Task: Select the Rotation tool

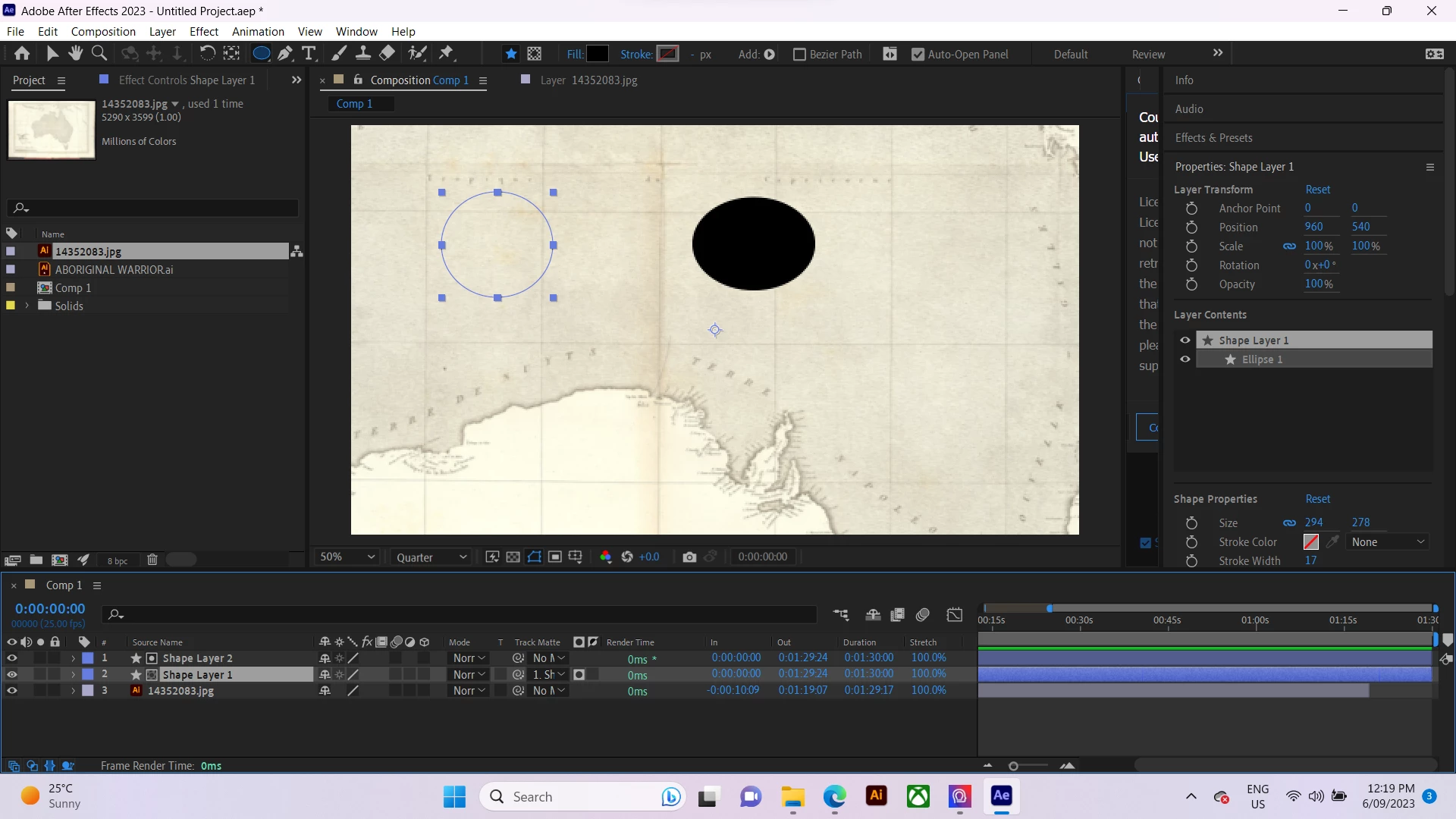Action: coord(207,54)
